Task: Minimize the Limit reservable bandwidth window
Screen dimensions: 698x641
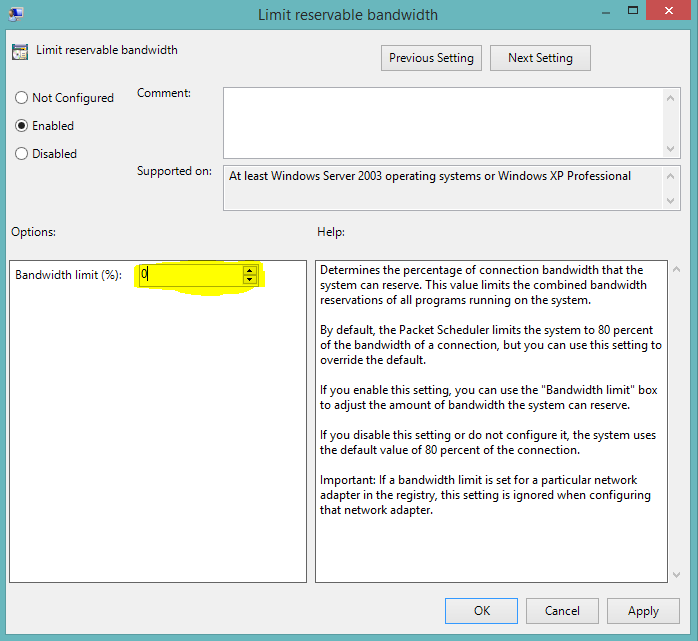Action: coord(605,12)
